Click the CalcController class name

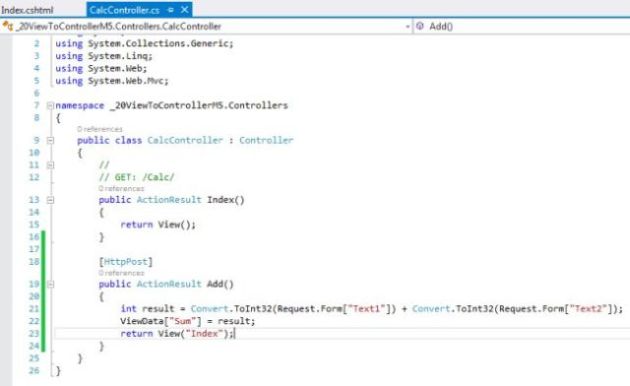(185, 140)
